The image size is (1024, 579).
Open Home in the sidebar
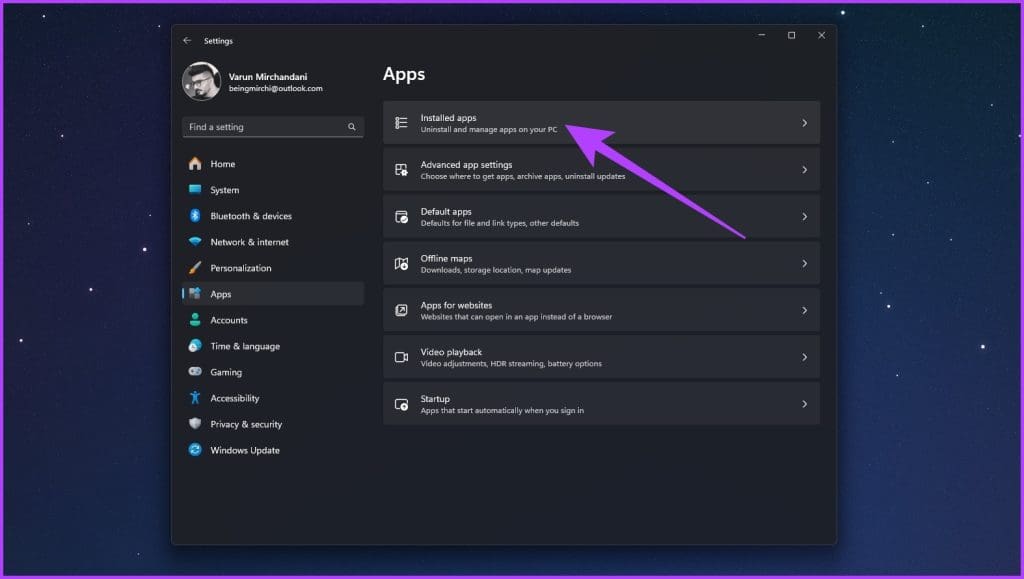(x=222, y=164)
